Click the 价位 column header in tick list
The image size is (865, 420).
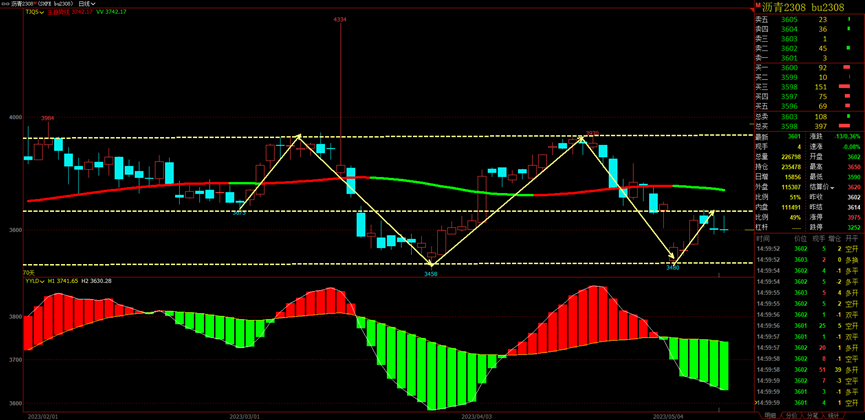pyautogui.click(x=800, y=239)
